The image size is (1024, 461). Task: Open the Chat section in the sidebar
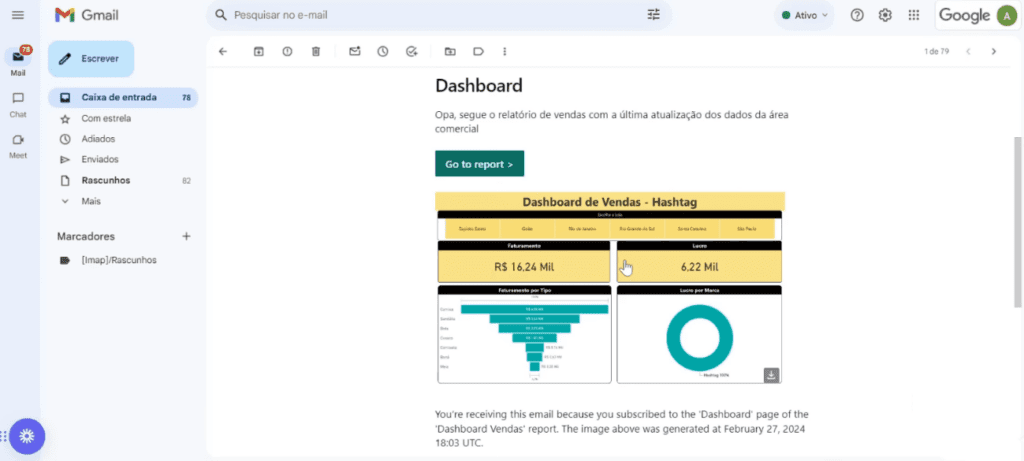pos(18,104)
